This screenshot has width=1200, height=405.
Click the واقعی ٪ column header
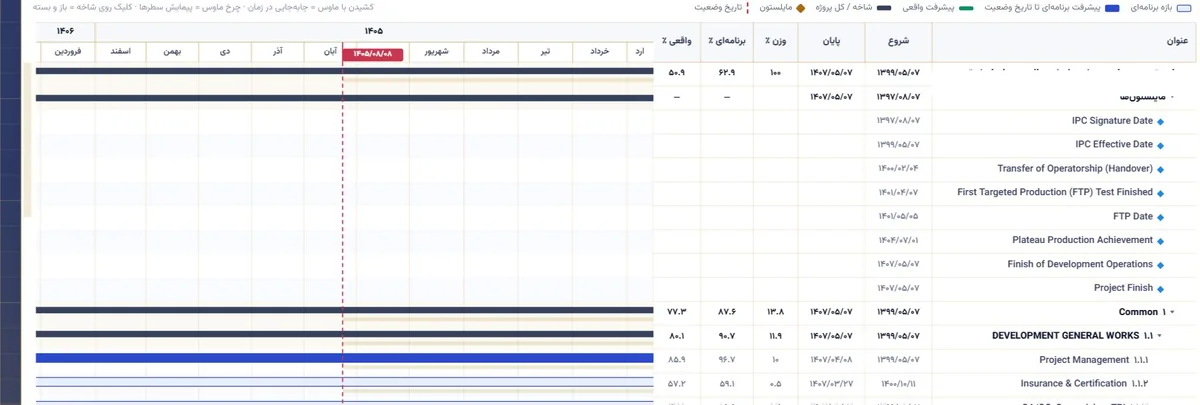[677, 43]
